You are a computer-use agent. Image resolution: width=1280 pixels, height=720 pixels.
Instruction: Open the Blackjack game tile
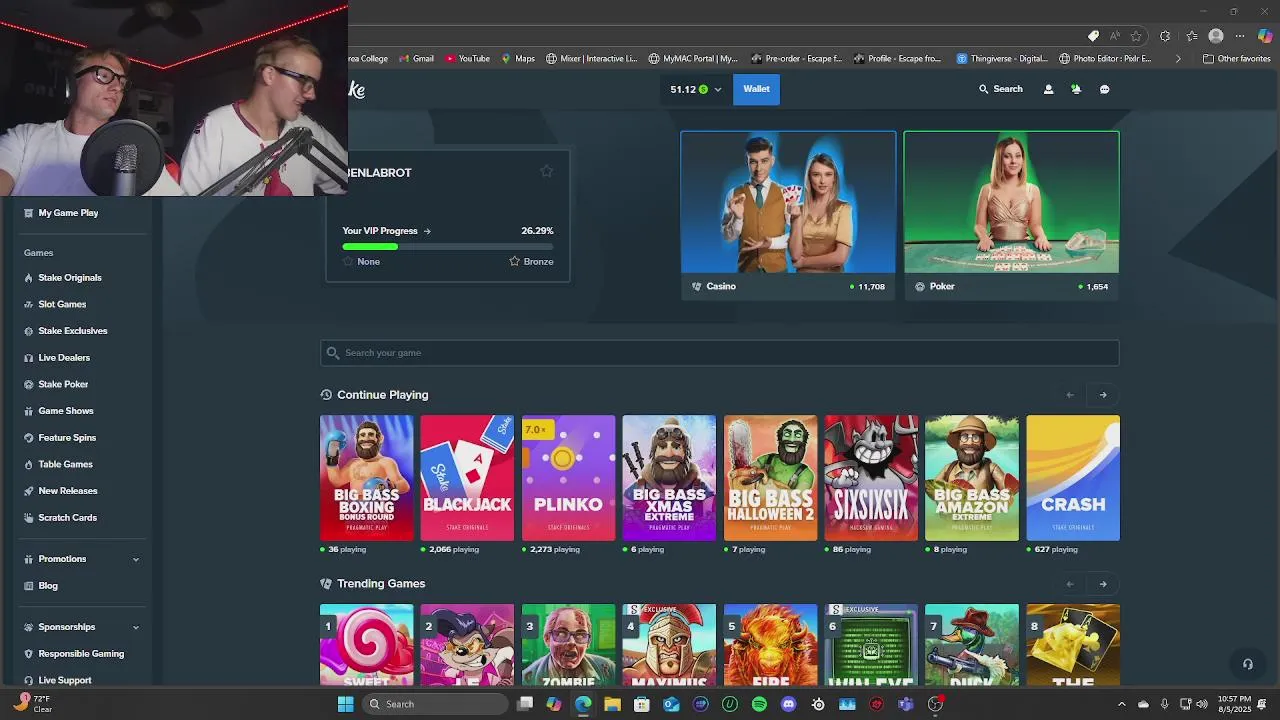(x=467, y=478)
